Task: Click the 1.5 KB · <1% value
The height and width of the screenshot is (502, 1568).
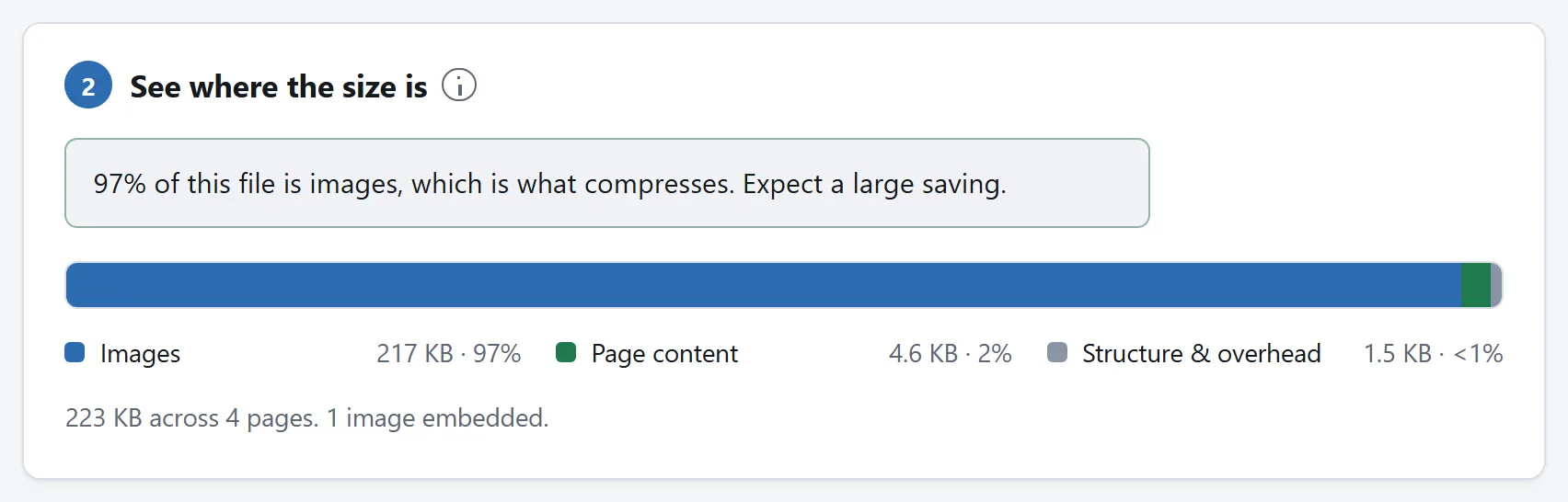Action: [x=1433, y=354]
